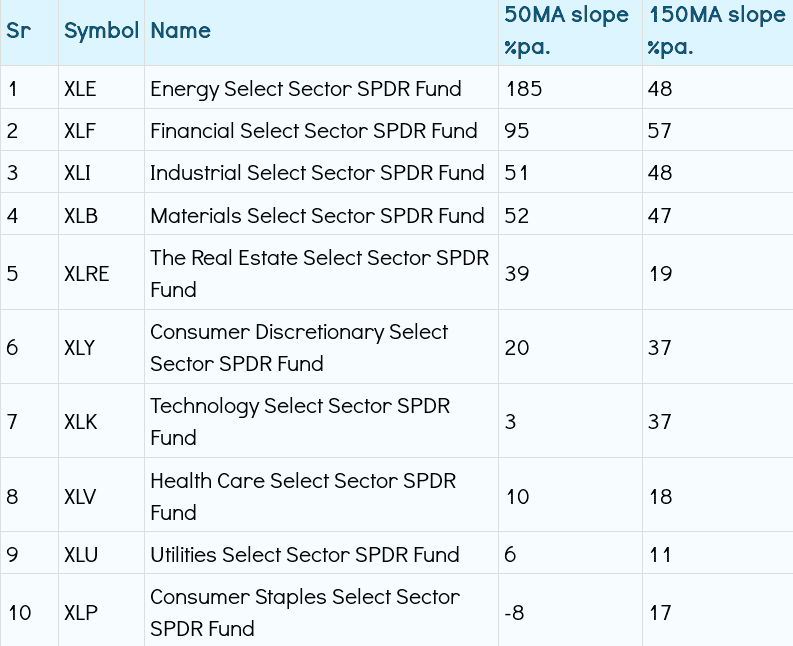
Task: Click Energy Select Sector SPDR Fund name
Action: click(305, 89)
